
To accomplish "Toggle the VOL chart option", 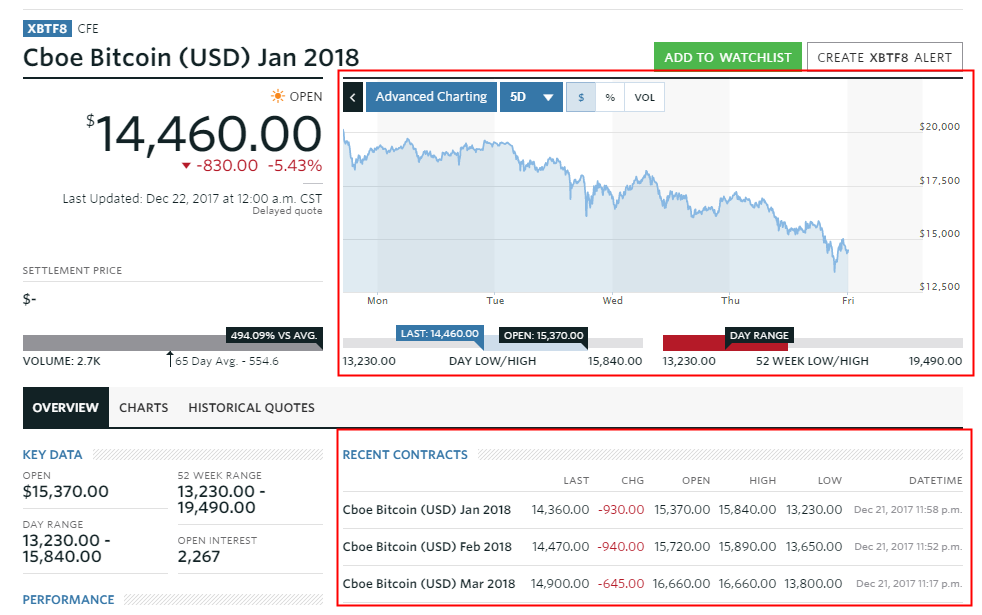I will pyautogui.click(x=644, y=97).
